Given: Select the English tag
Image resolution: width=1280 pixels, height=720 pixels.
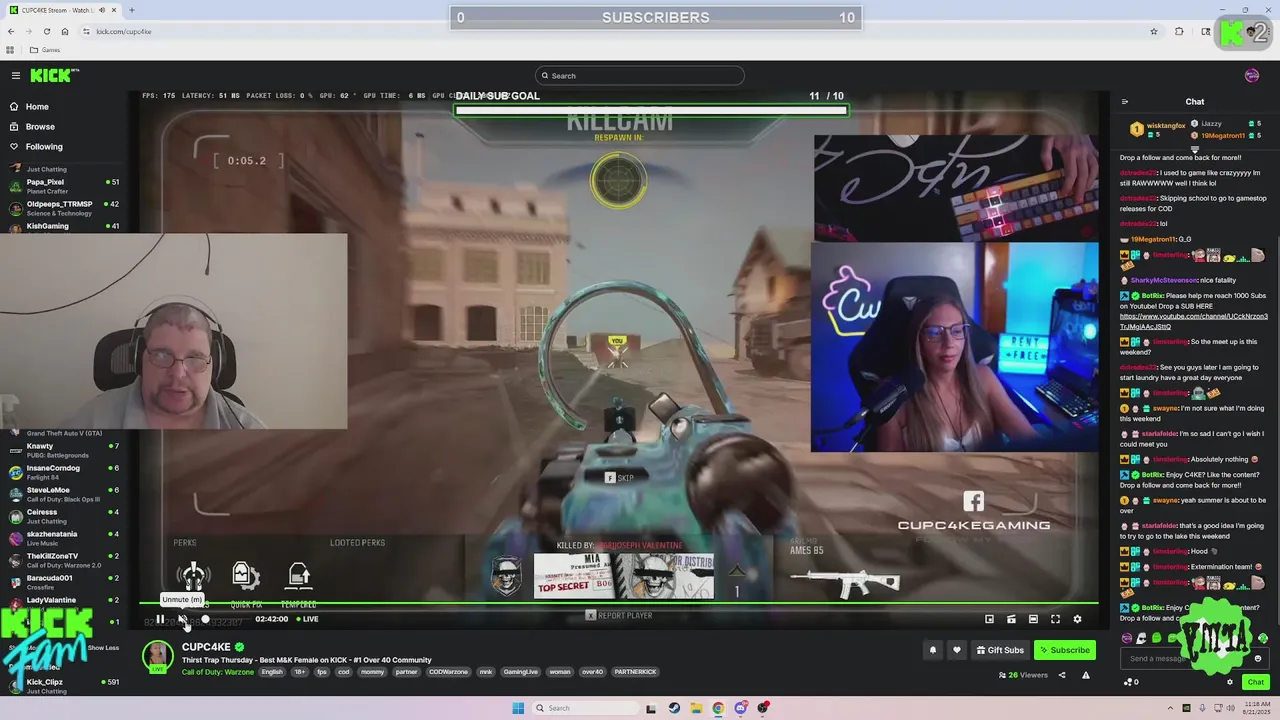Looking at the screenshot, I should (272, 672).
